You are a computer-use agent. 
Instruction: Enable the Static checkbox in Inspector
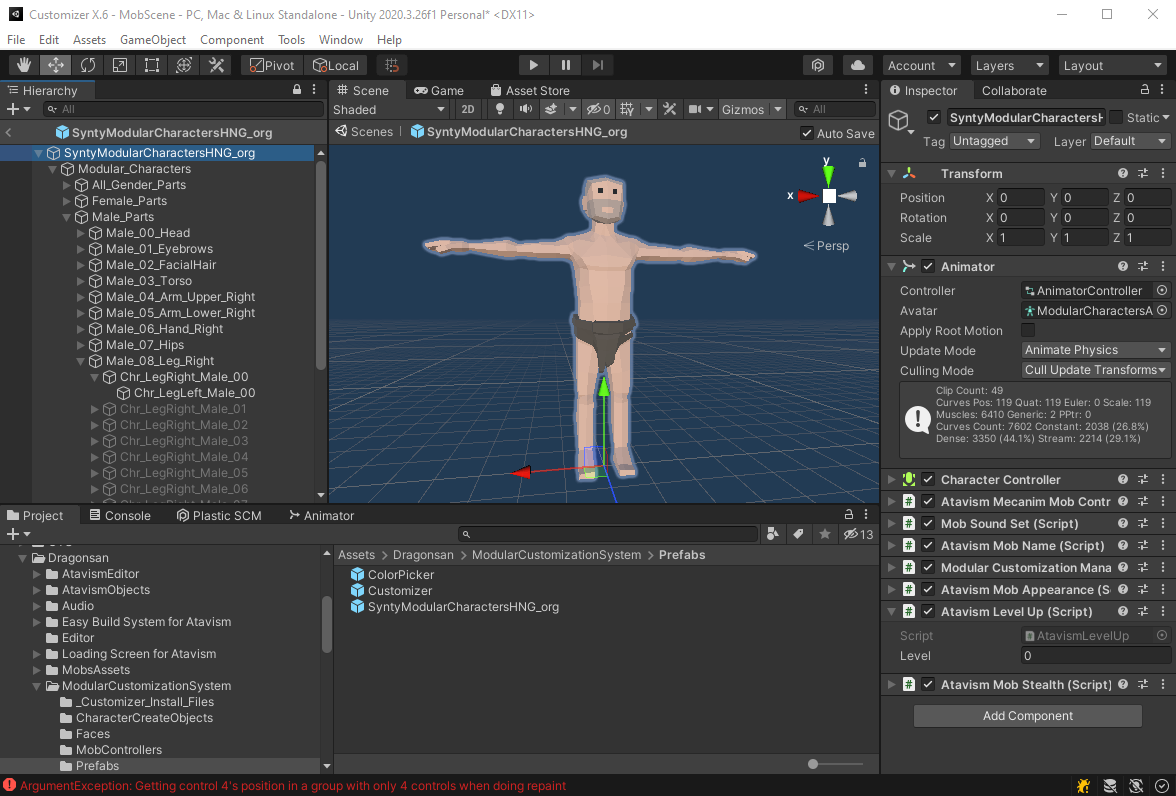pyautogui.click(x=1115, y=117)
